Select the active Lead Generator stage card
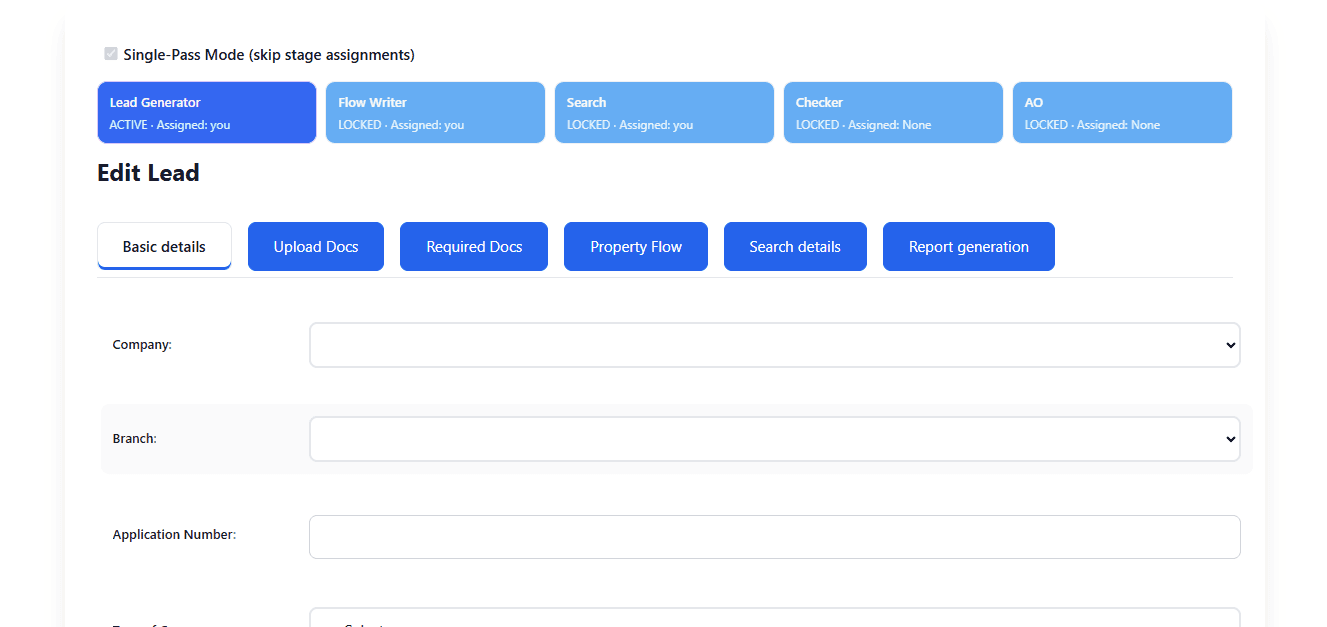 [x=206, y=112]
